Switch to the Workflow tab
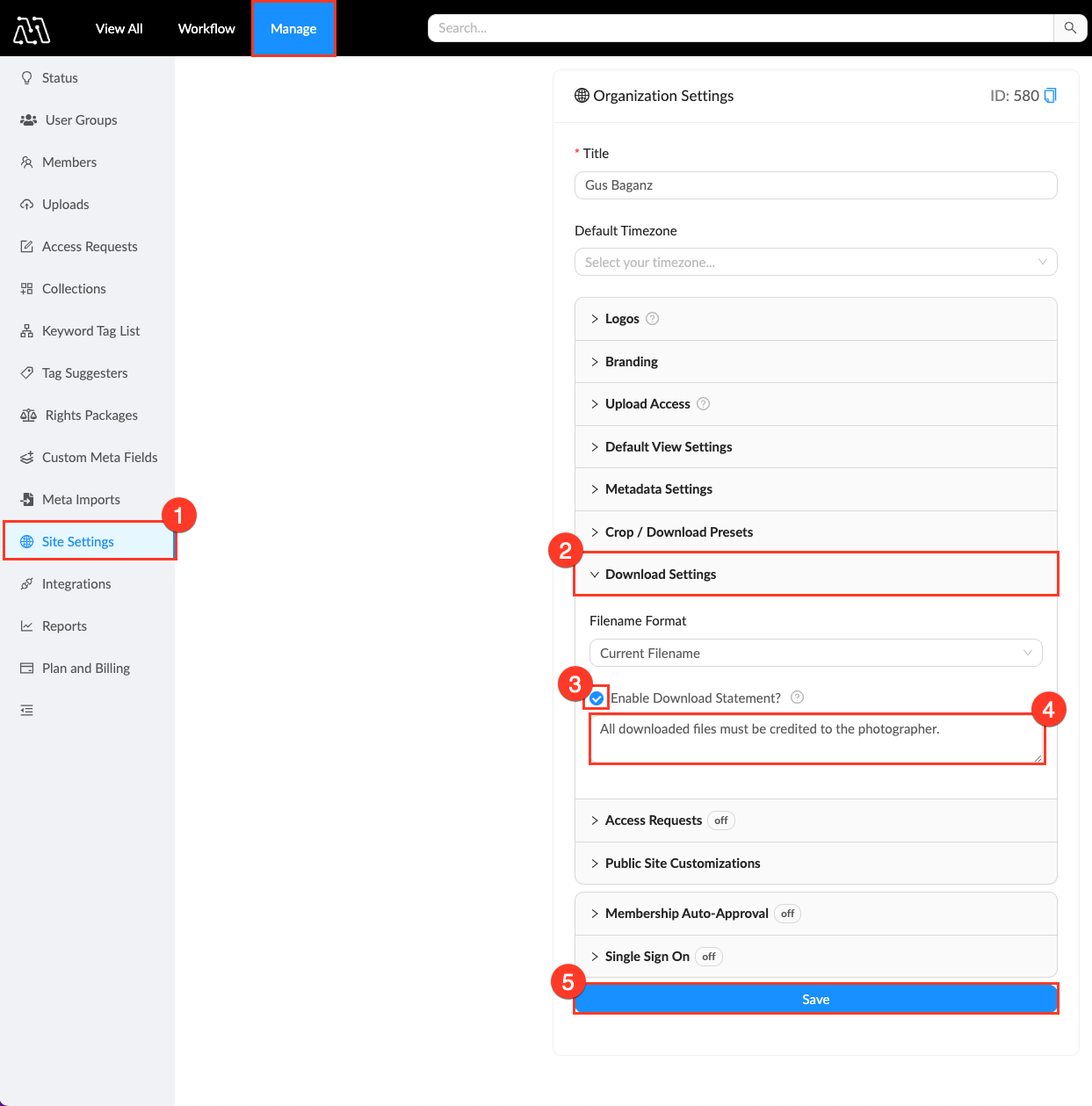The width and height of the screenshot is (1092, 1106). 206,29
